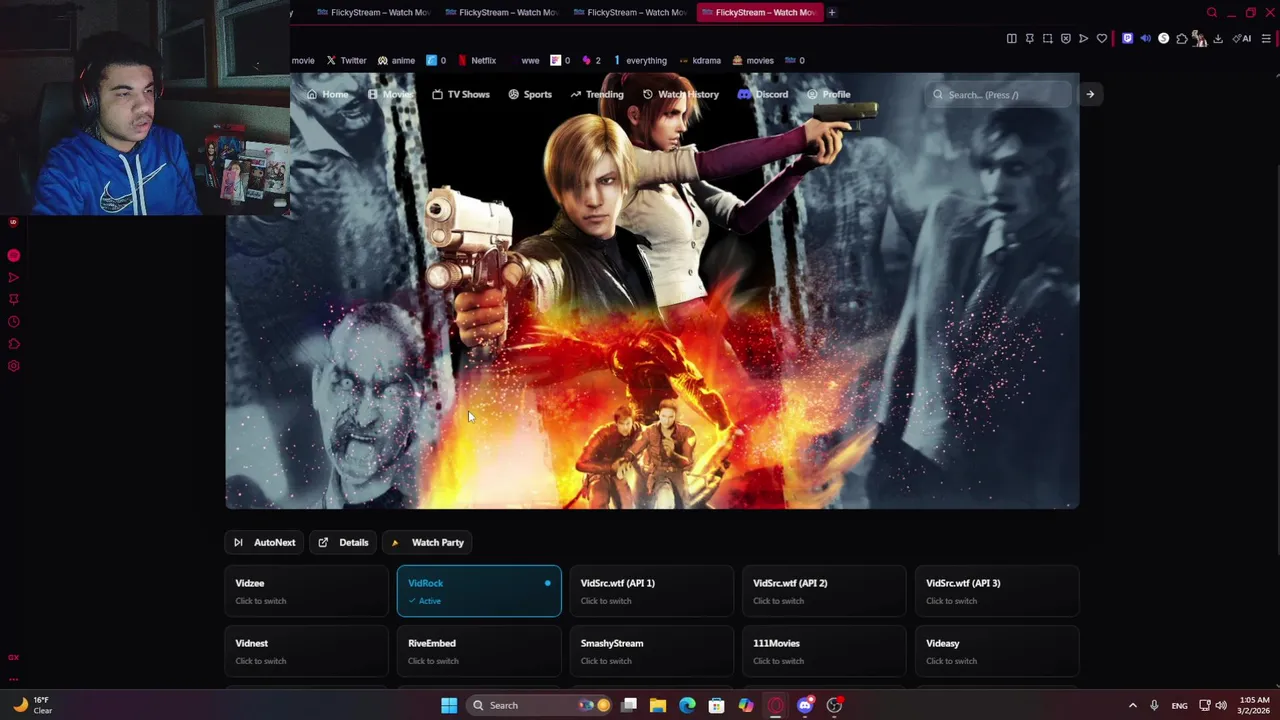Submit search with the arrow button
1280x720 pixels.
point(1090,94)
